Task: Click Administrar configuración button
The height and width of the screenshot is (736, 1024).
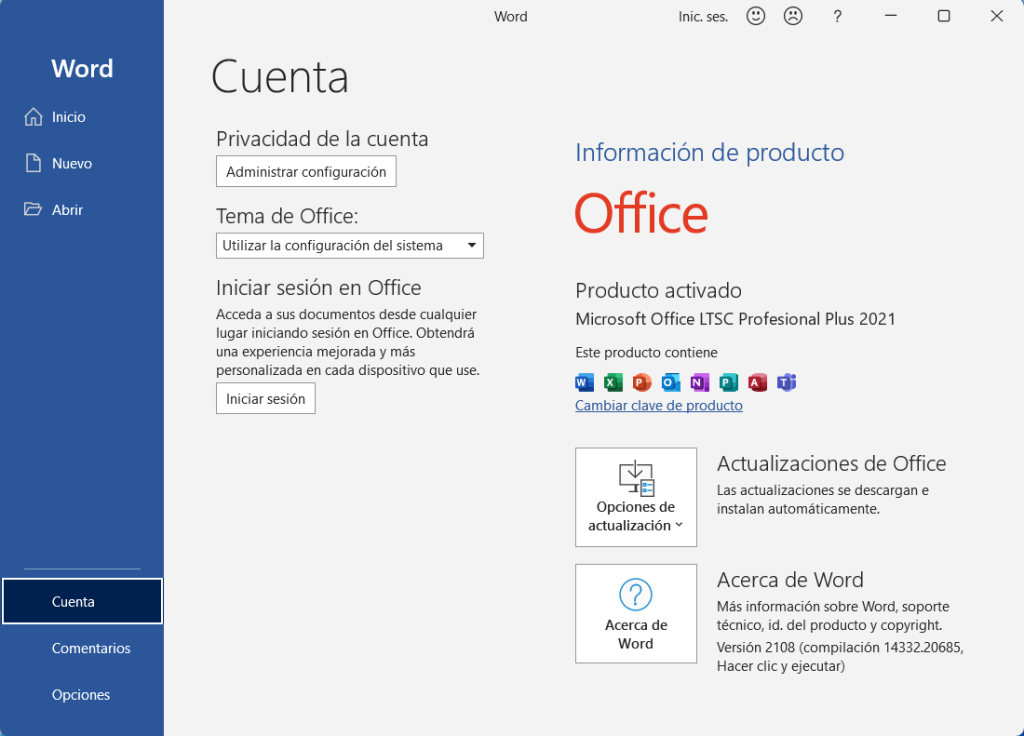Action: pos(306,171)
